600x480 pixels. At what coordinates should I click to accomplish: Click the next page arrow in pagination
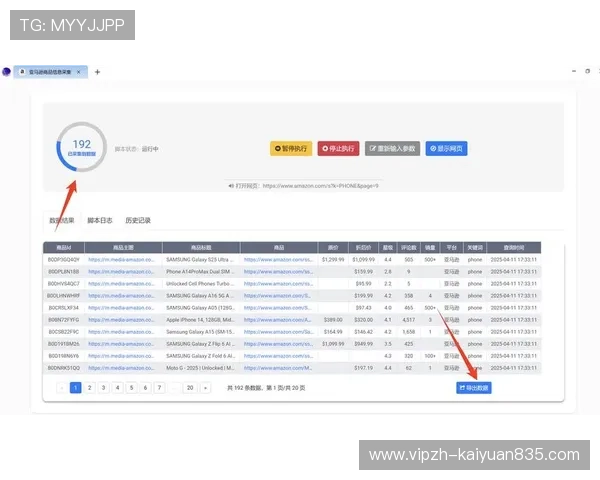[206, 387]
